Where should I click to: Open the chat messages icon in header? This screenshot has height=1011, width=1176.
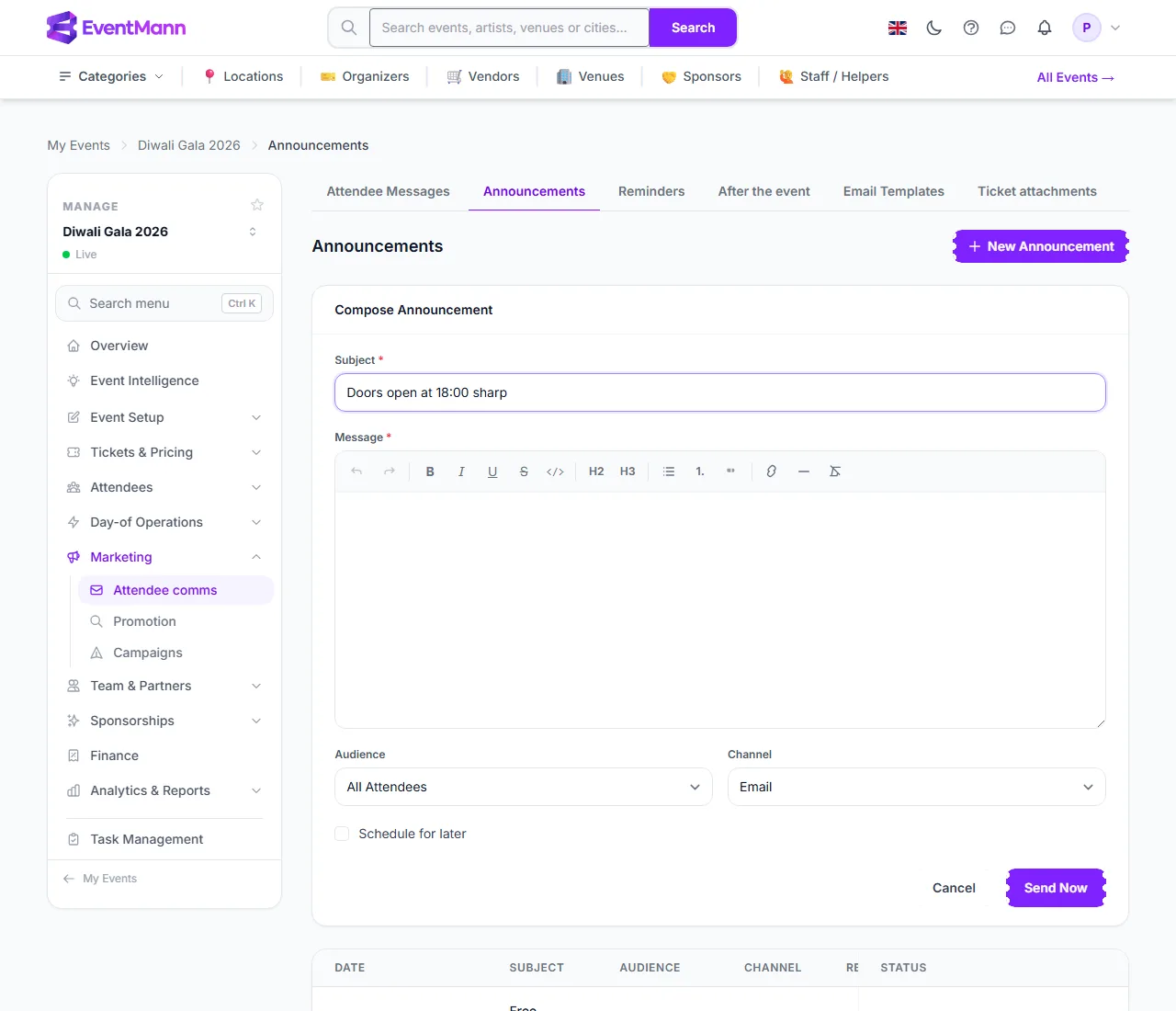(x=1008, y=28)
